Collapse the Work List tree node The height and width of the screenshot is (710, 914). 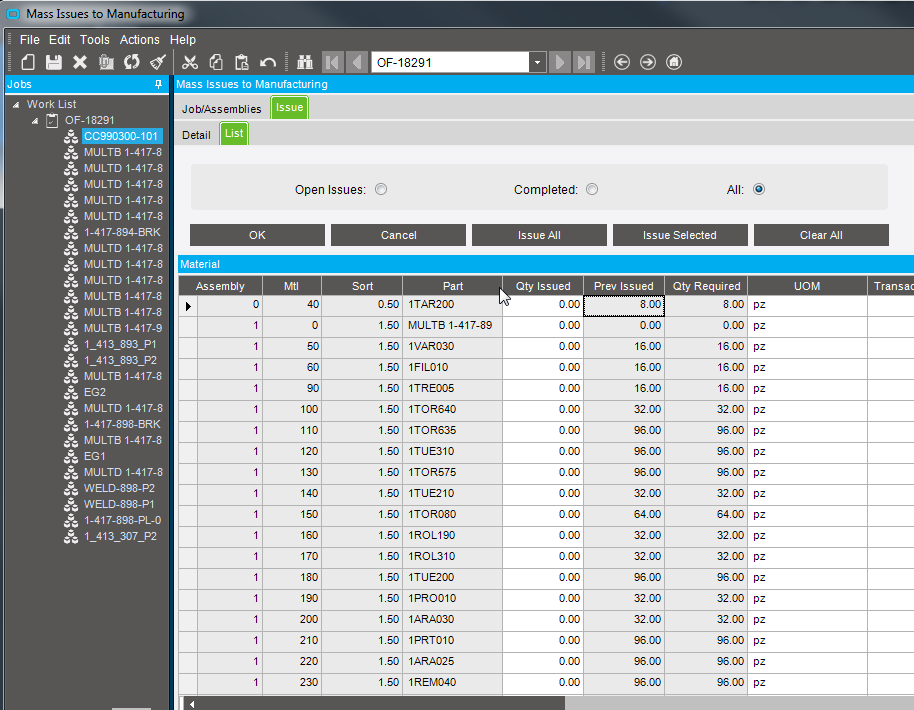tap(16, 105)
